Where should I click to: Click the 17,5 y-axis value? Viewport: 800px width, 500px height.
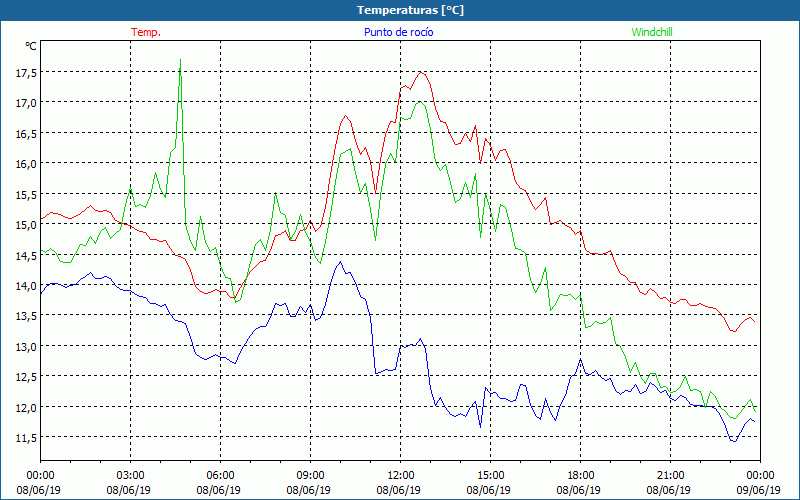pyautogui.click(x=26, y=73)
